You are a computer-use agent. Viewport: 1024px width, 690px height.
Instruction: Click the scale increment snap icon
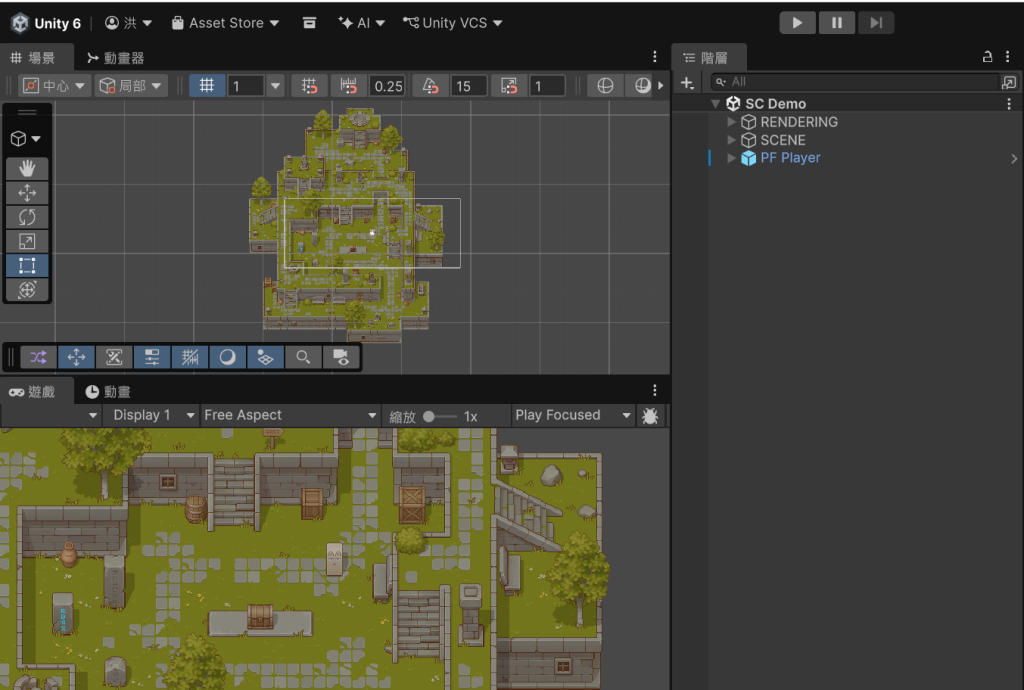[509, 86]
